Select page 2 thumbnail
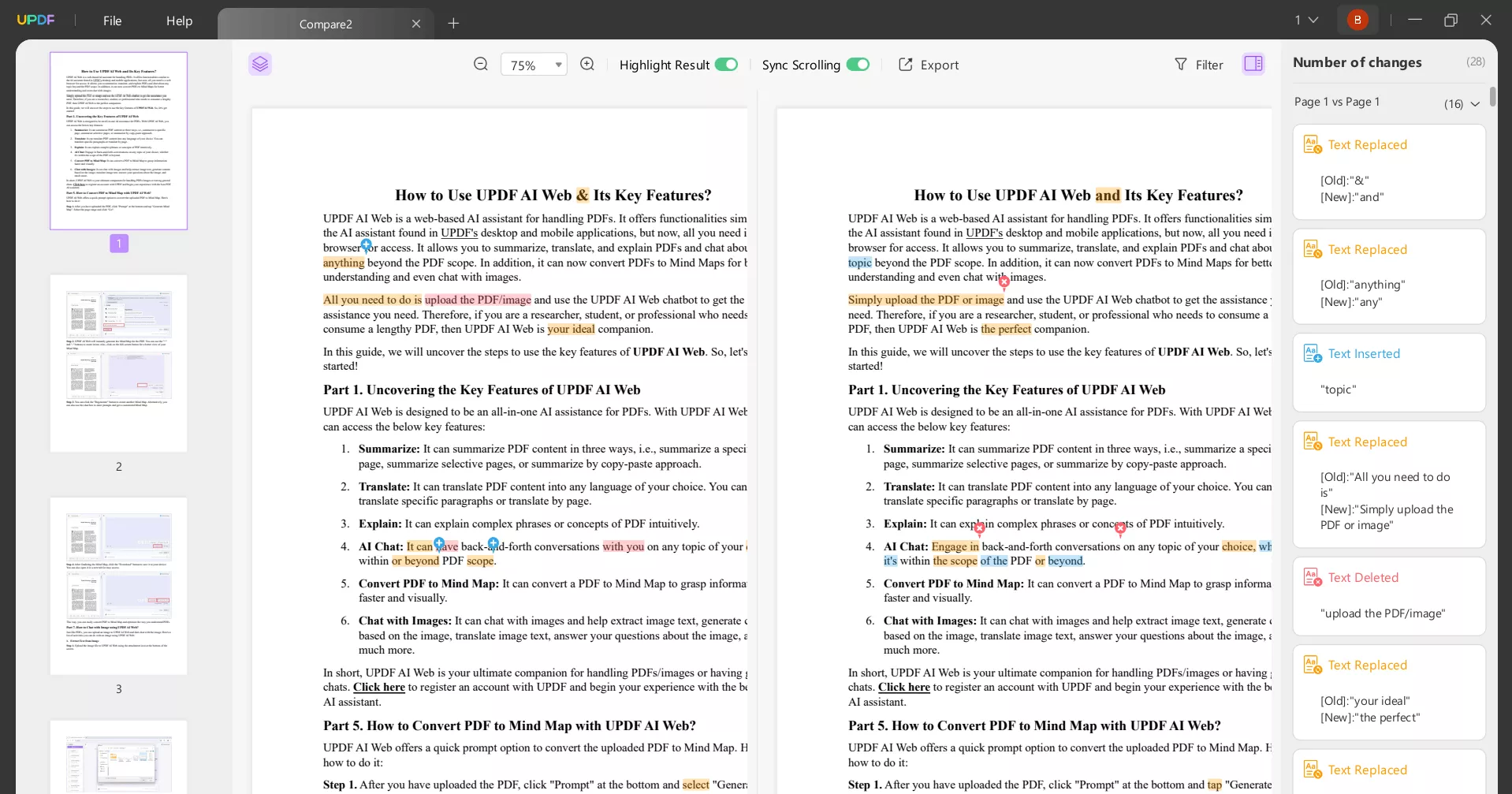Viewport: 1512px width, 794px height. tap(118, 363)
